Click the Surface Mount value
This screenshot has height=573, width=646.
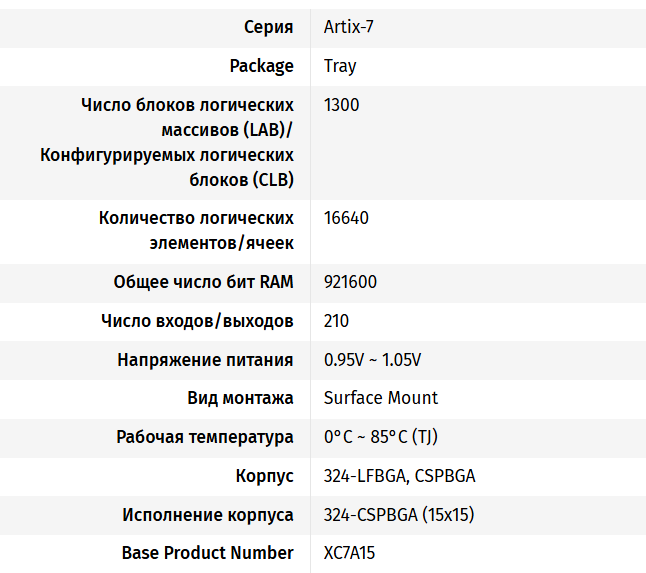(381, 398)
